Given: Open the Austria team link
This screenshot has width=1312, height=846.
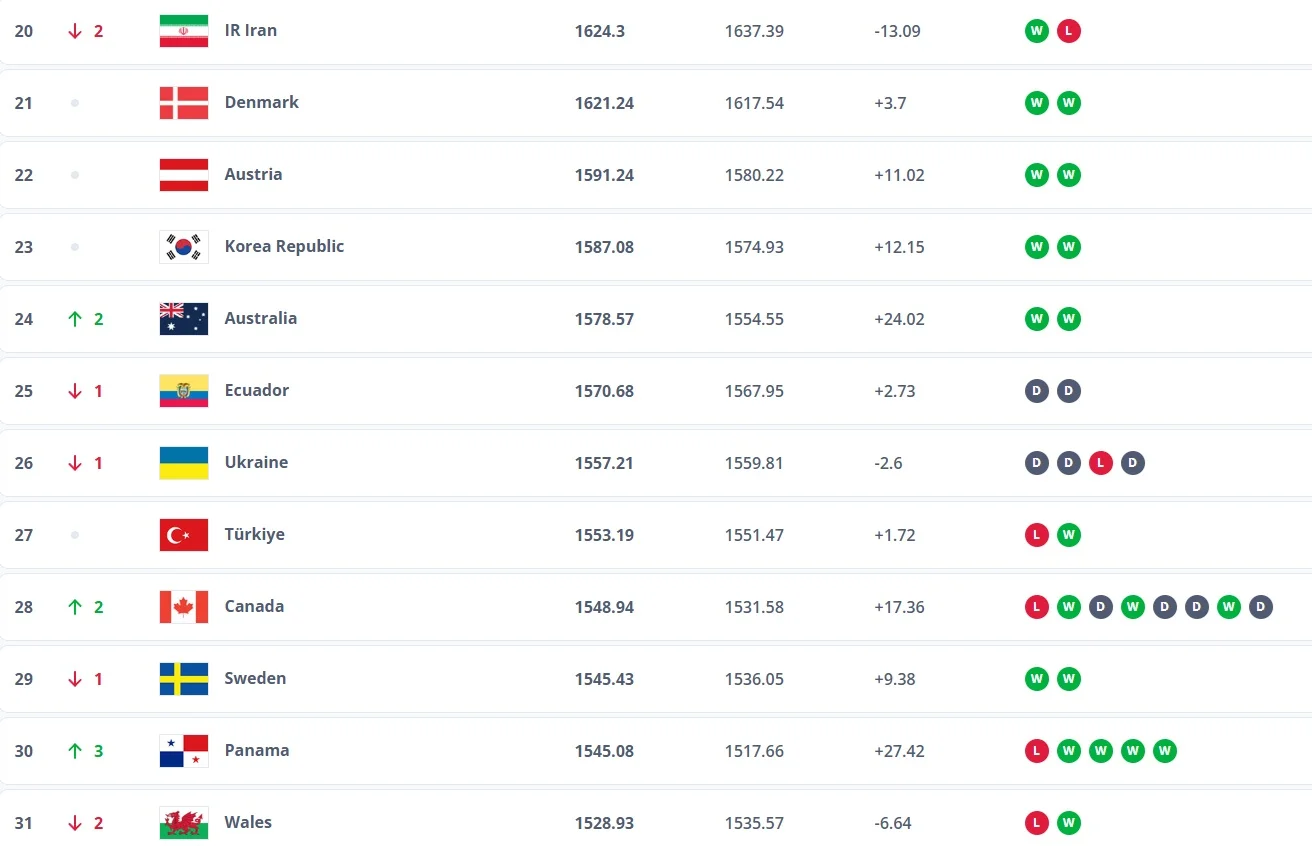Looking at the screenshot, I should pyautogui.click(x=253, y=174).
